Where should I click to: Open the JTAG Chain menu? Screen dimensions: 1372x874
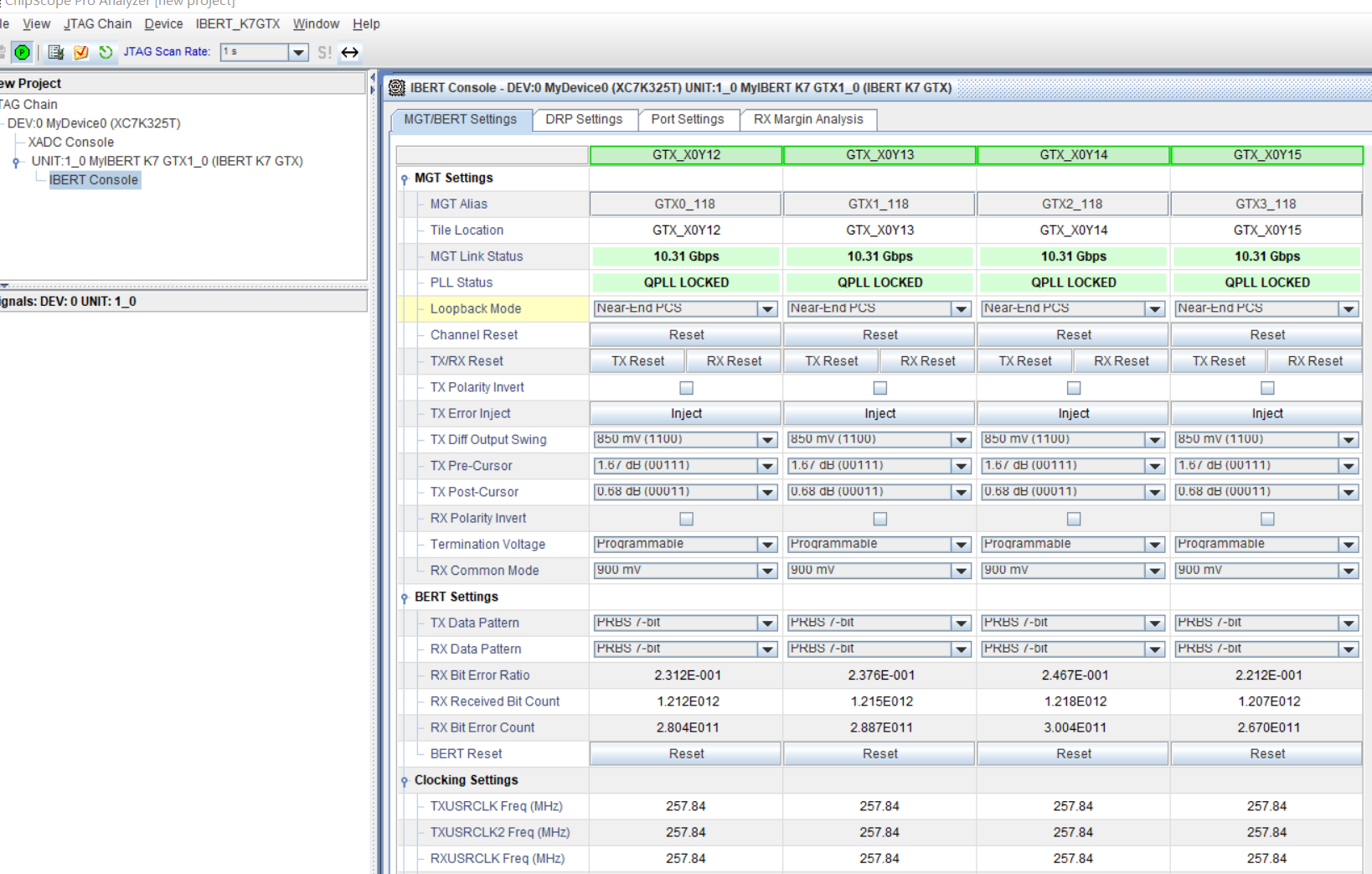(x=97, y=24)
